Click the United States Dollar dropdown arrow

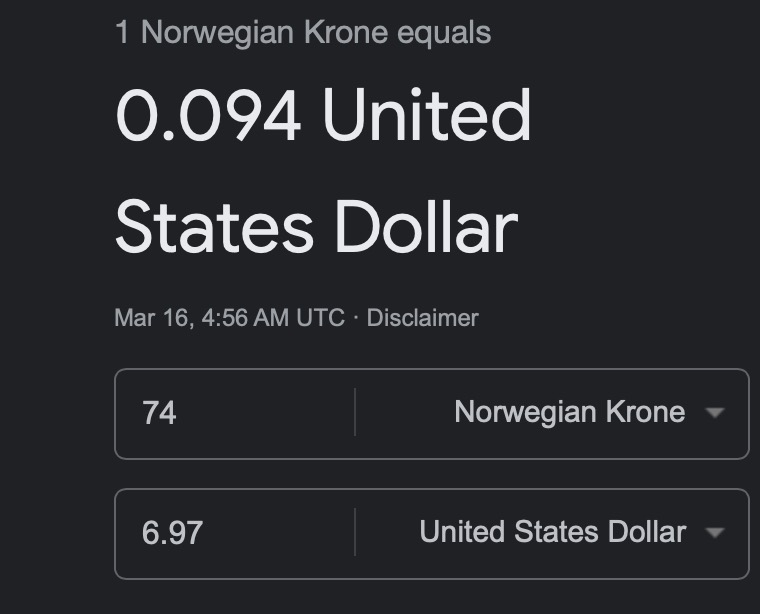715,533
